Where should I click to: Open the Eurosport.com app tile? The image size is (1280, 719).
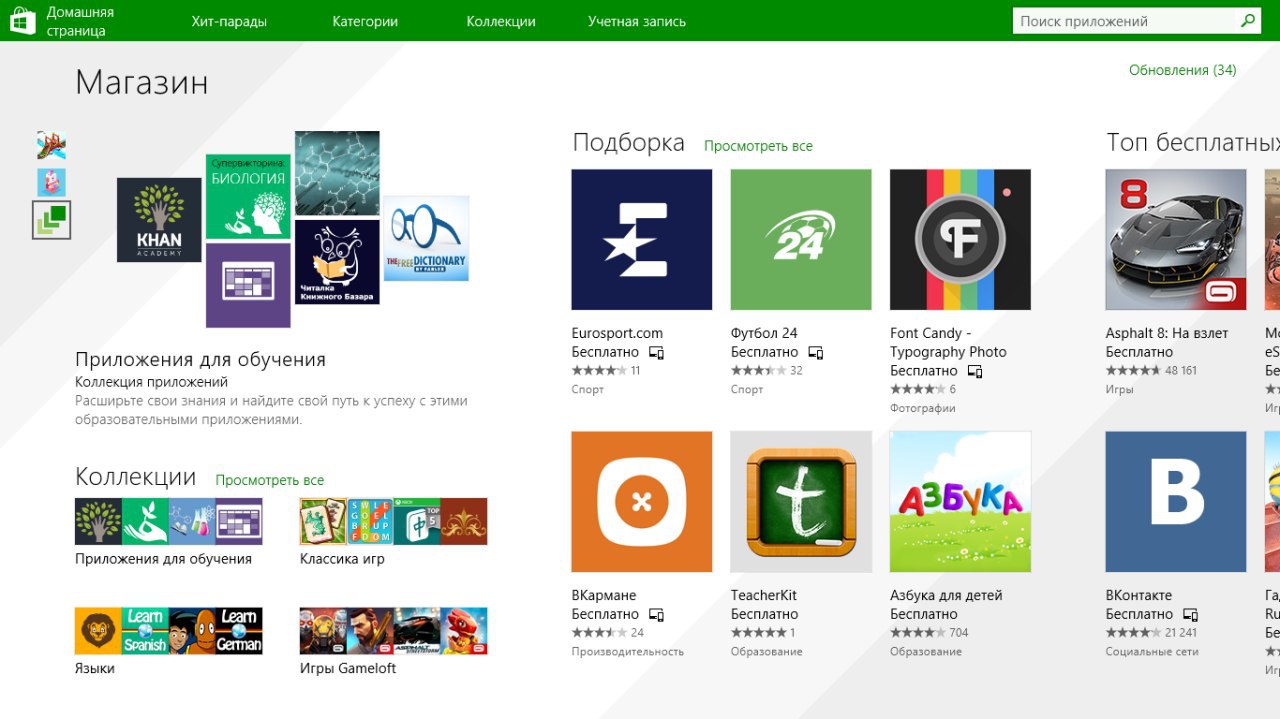tap(642, 239)
